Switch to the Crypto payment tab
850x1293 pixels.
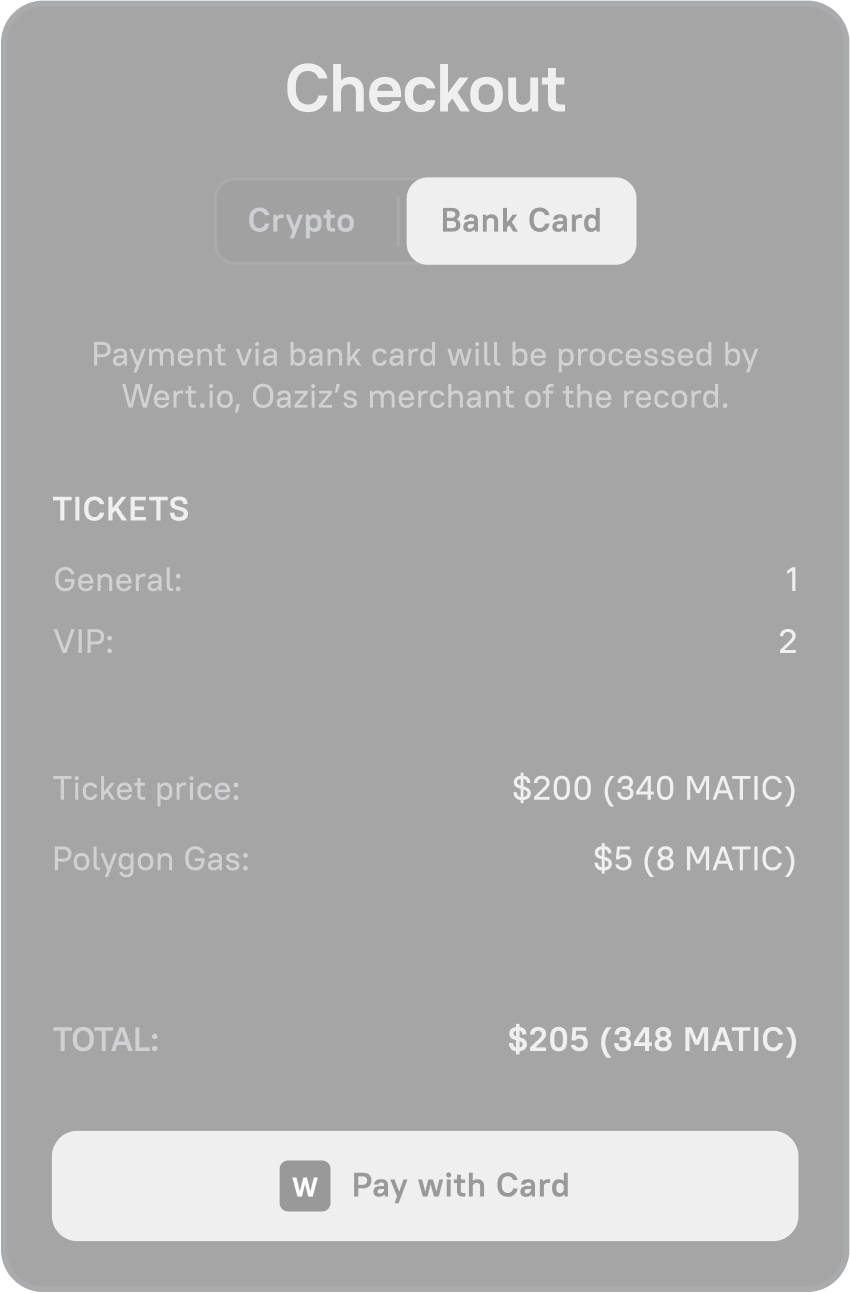click(x=301, y=221)
